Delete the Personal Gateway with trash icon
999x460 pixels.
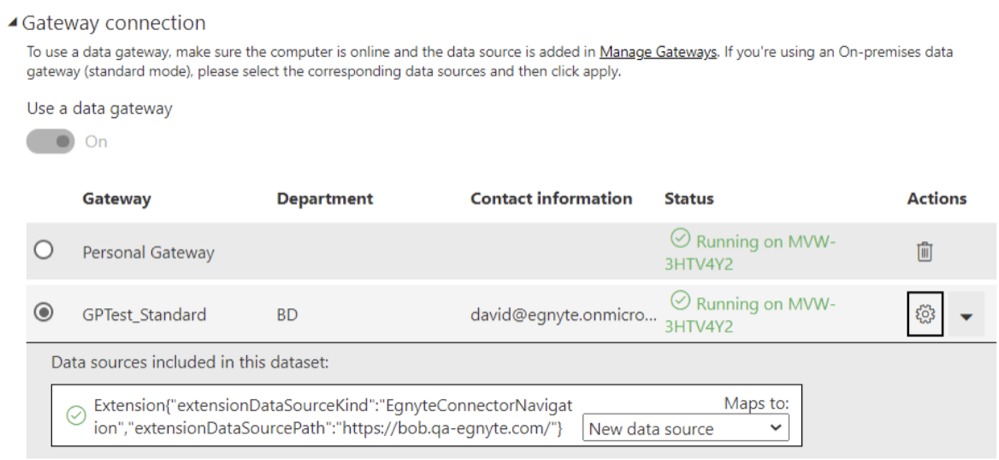point(924,252)
